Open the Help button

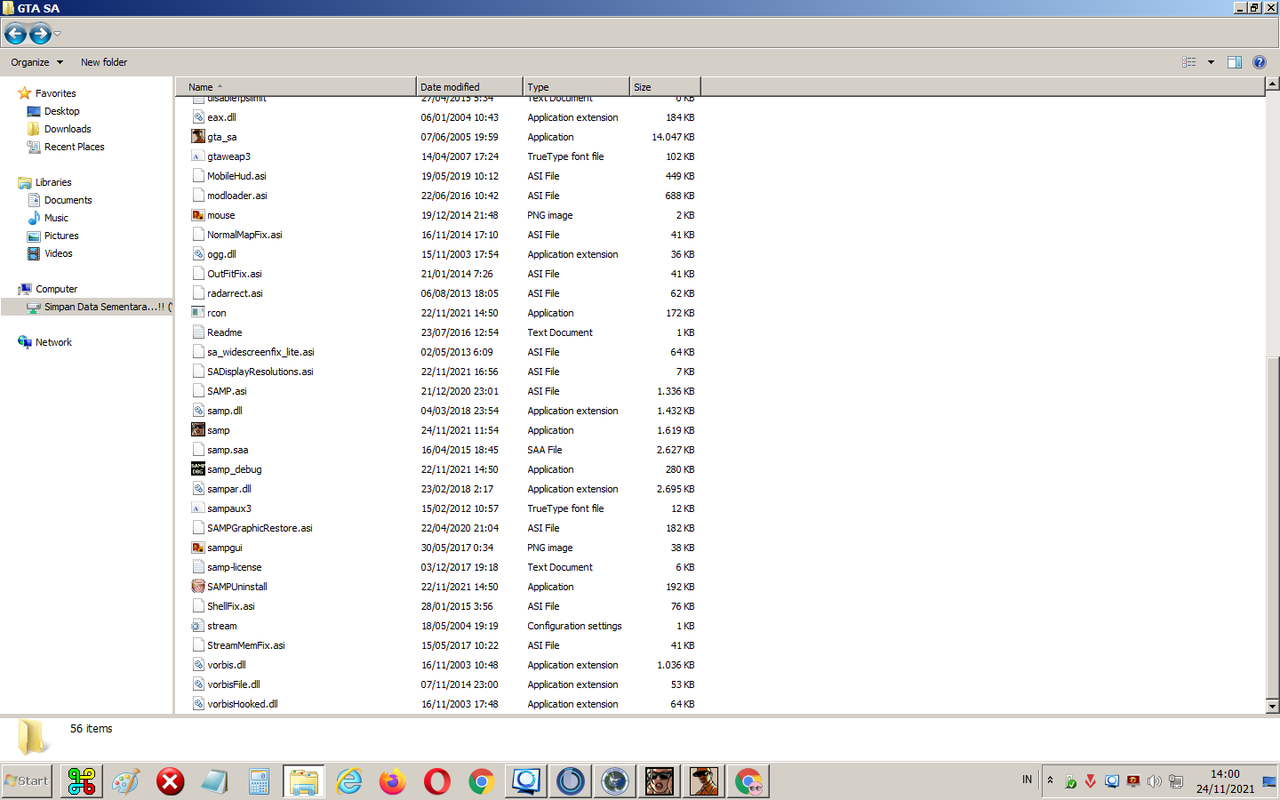[1260, 62]
